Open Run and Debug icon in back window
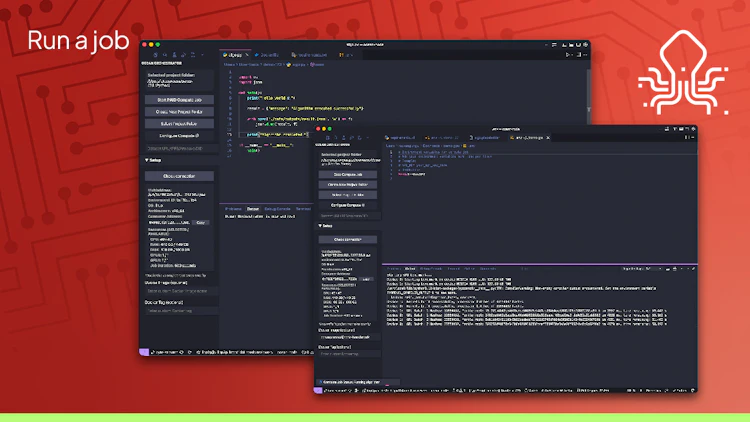Screen dimensions: 750x422 pyautogui.click(x=184, y=55)
